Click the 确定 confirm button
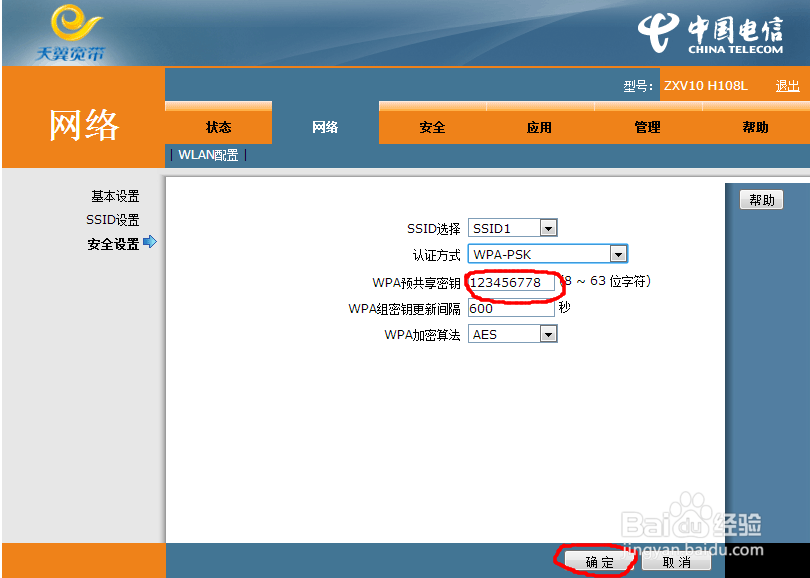This screenshot has height=578, width=810. (598, 562)
